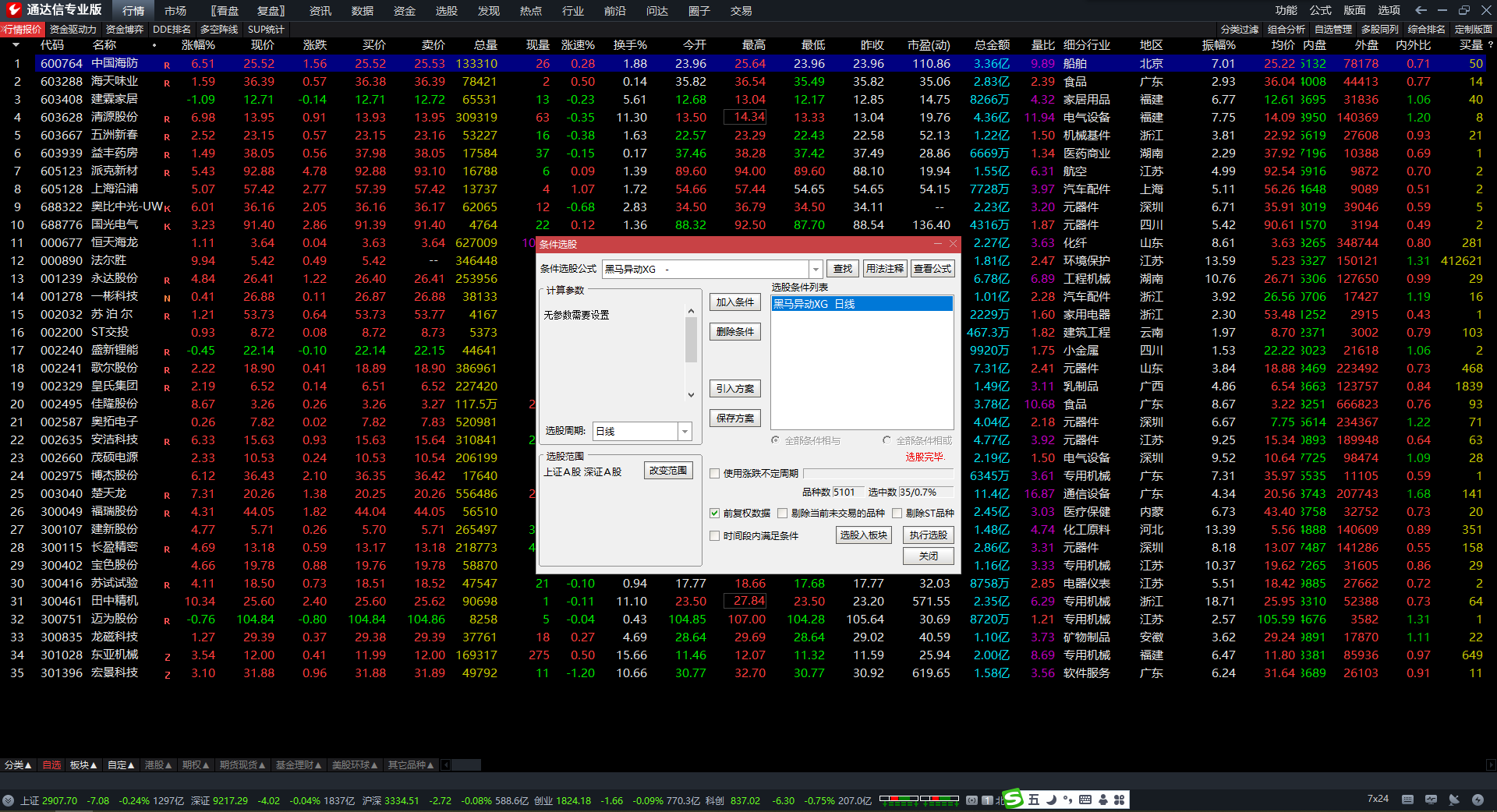The image size is (1497, 812).
Task: Click the round chevron icon beside 上证 index
Action: [9, 800]
